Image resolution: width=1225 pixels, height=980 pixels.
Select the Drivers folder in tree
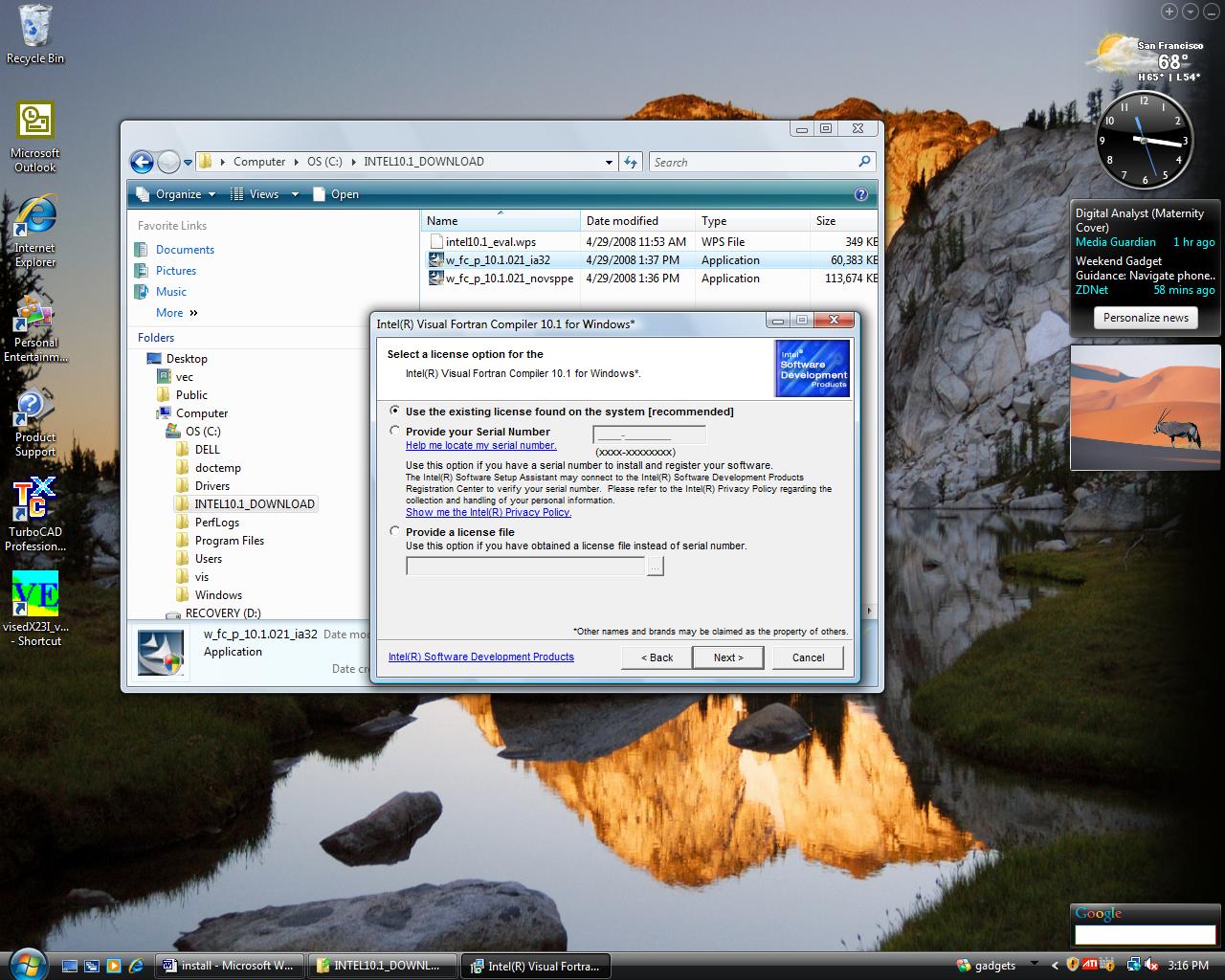click(212, 486)
